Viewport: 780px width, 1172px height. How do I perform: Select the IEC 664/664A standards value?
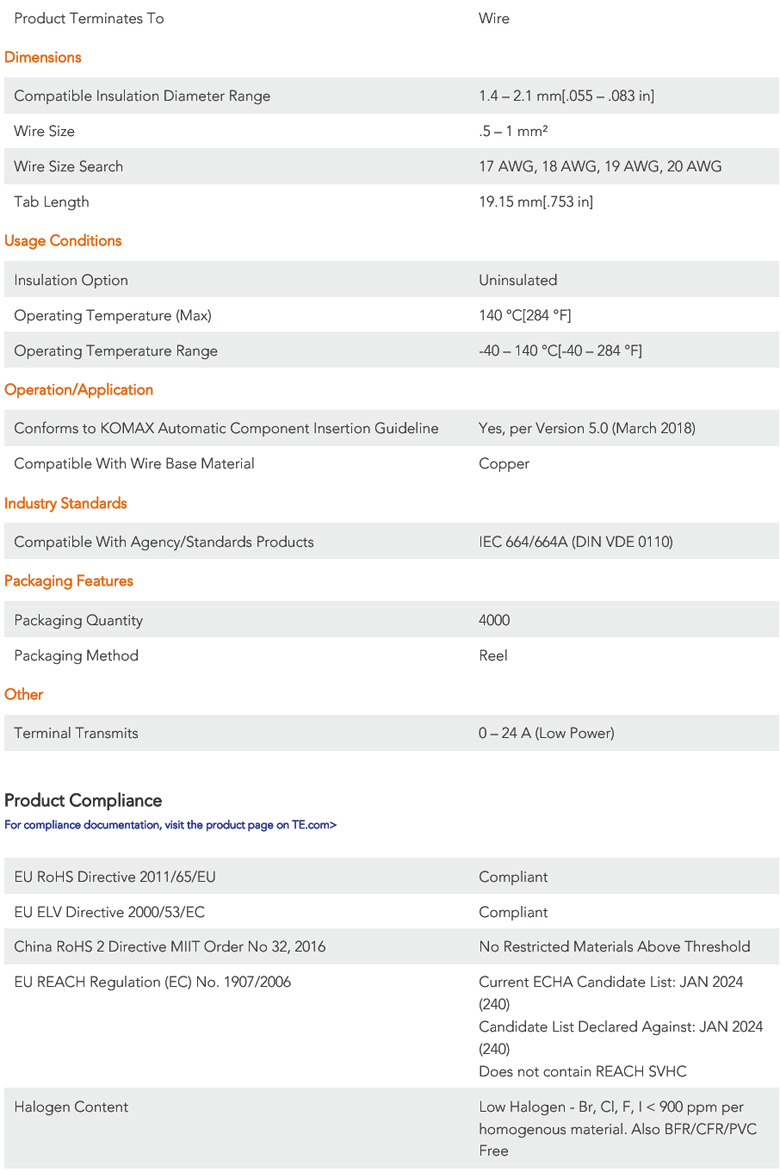click(576, 542)
